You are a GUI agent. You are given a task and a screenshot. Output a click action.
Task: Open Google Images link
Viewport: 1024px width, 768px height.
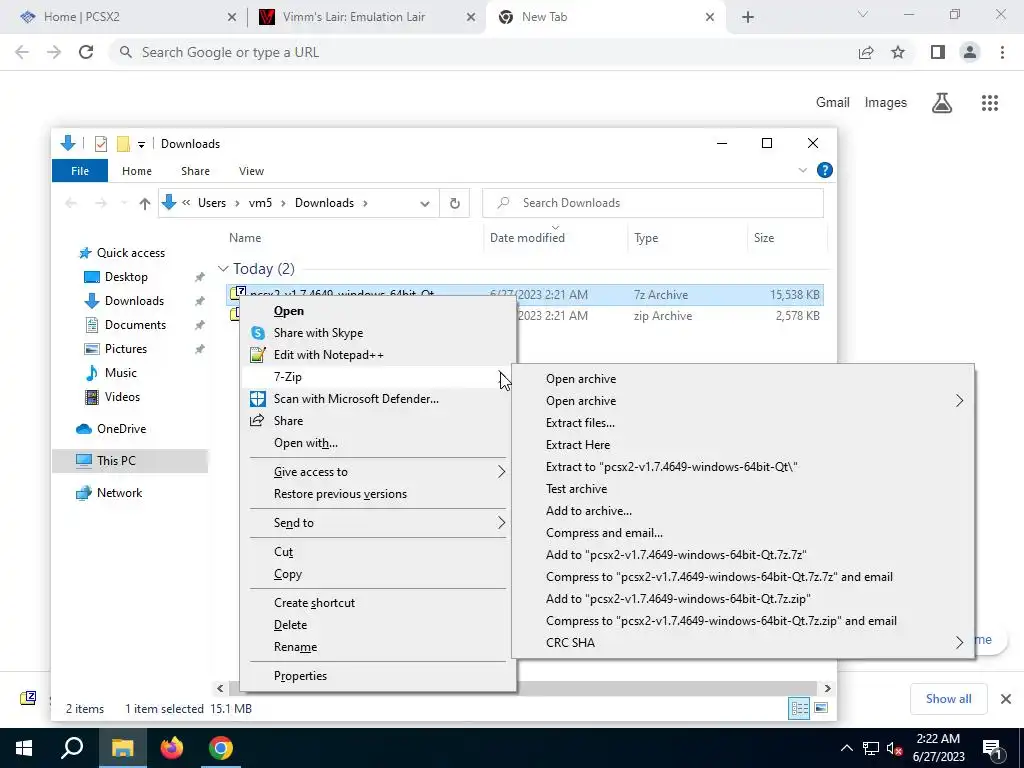pos(886,103)
